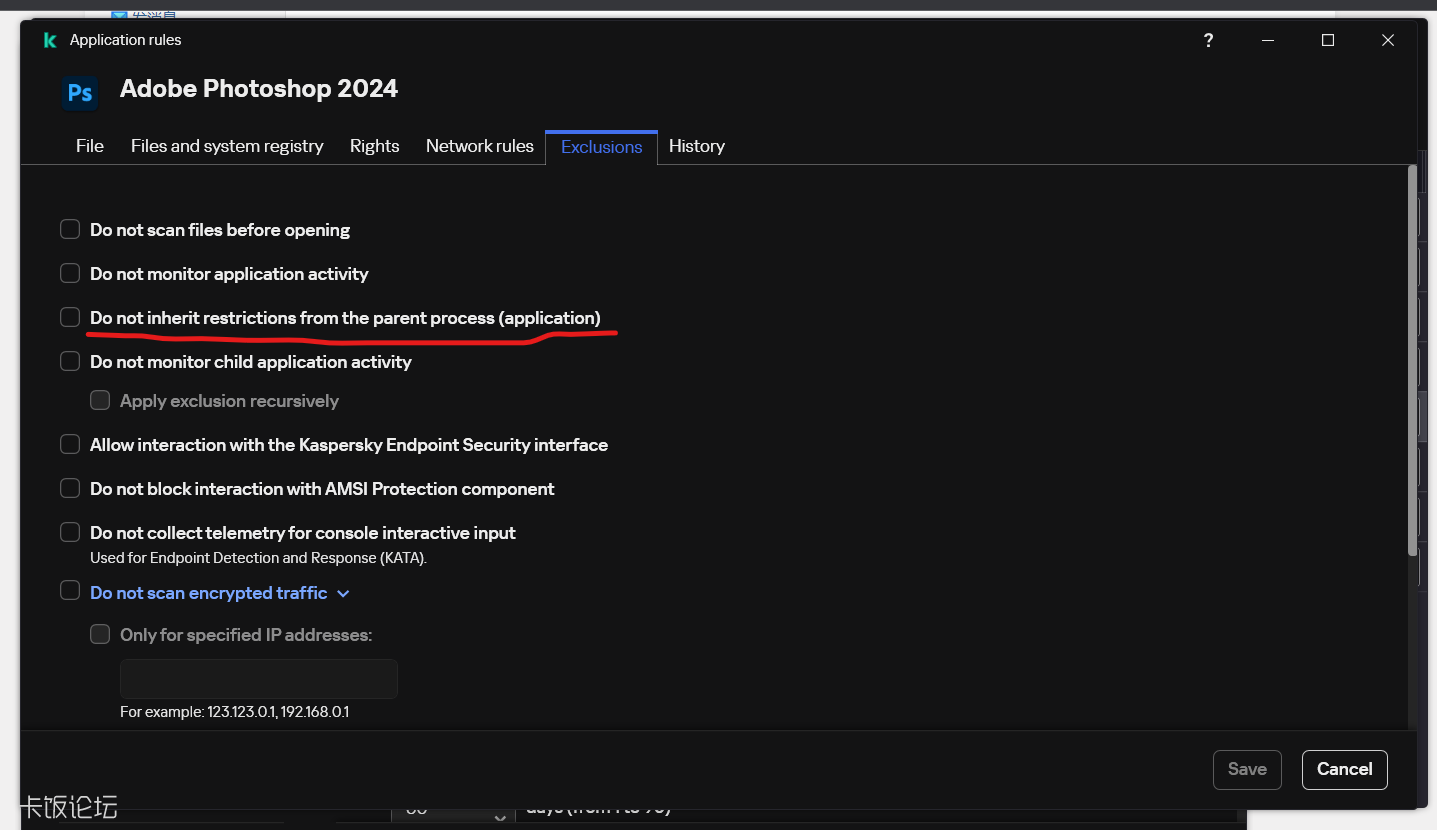The height and width of the screenshot is (830, 1437).
Task: Toggle Do not monitor application activity checkbox
Action: coord(70,273)
